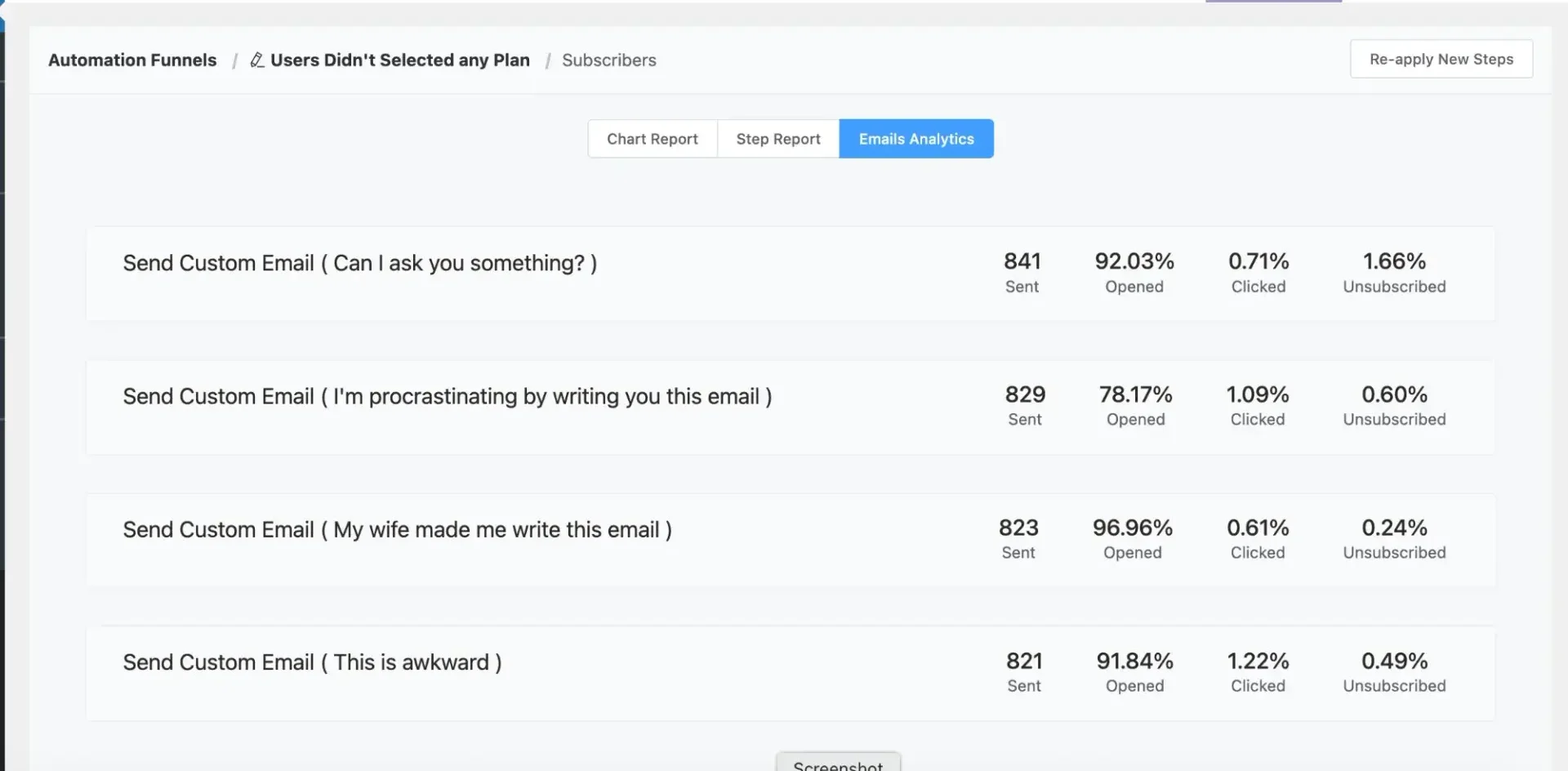
Task: Click the 1.66% Unsubscribed statistic
Action: (x=1394, y=271)
